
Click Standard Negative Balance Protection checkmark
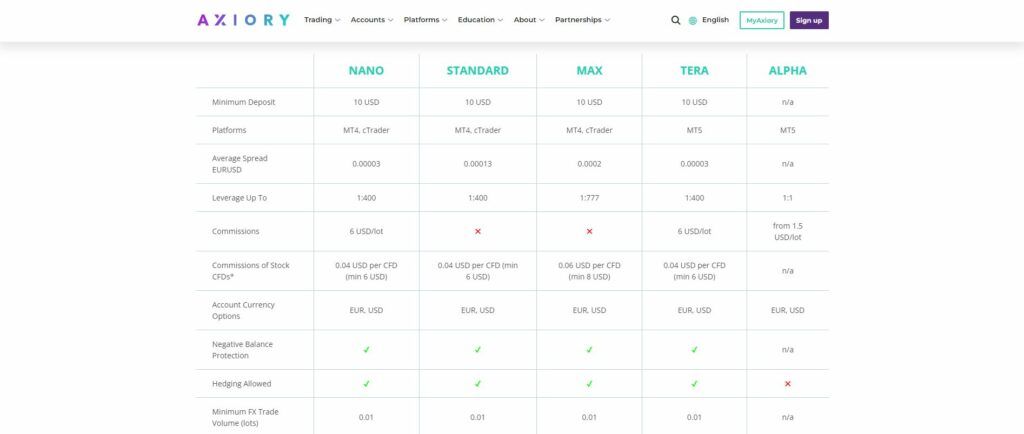tap(477, 350)
